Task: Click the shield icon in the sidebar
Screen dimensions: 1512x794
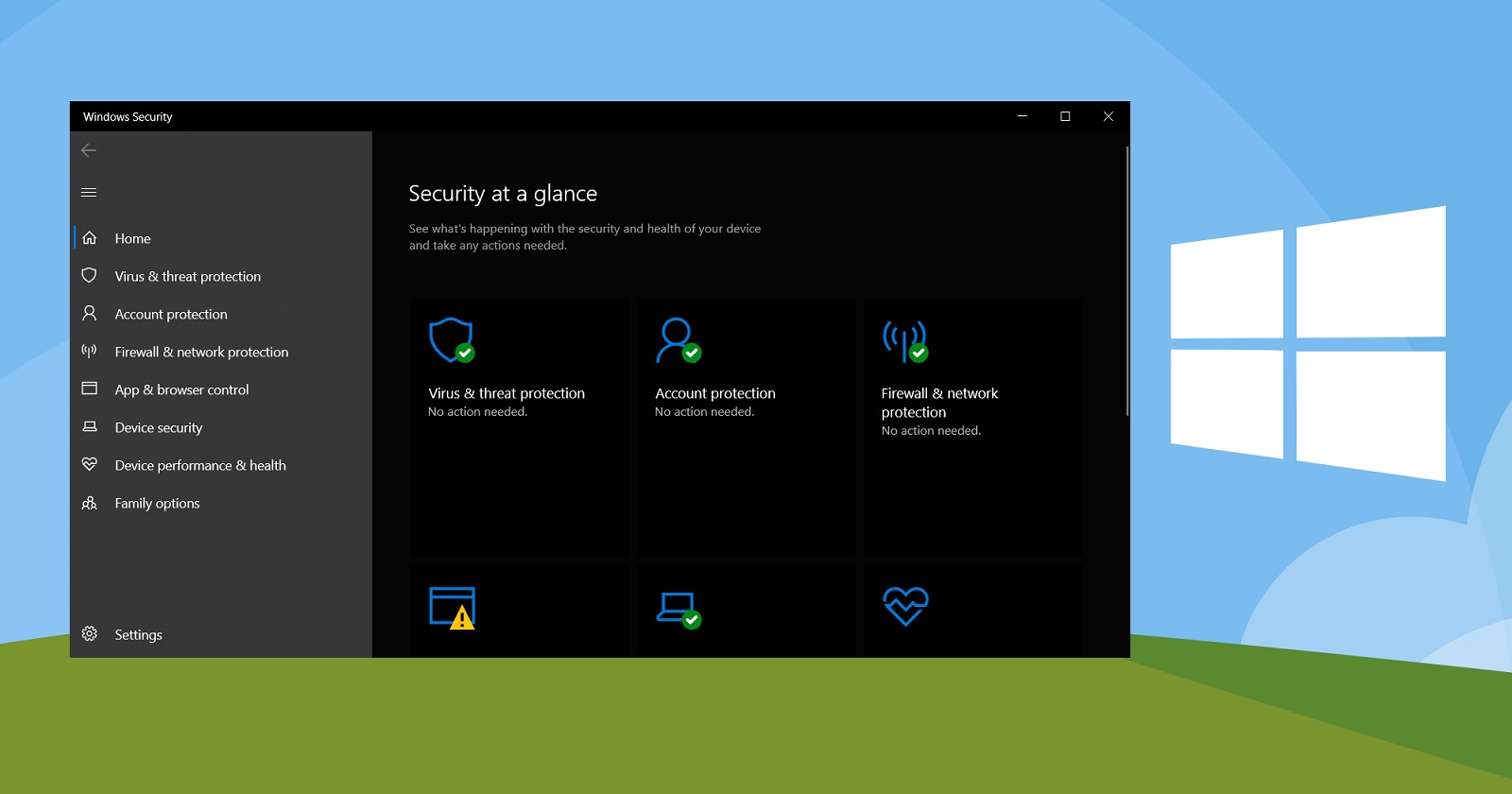Action: [x=90, y=275]
